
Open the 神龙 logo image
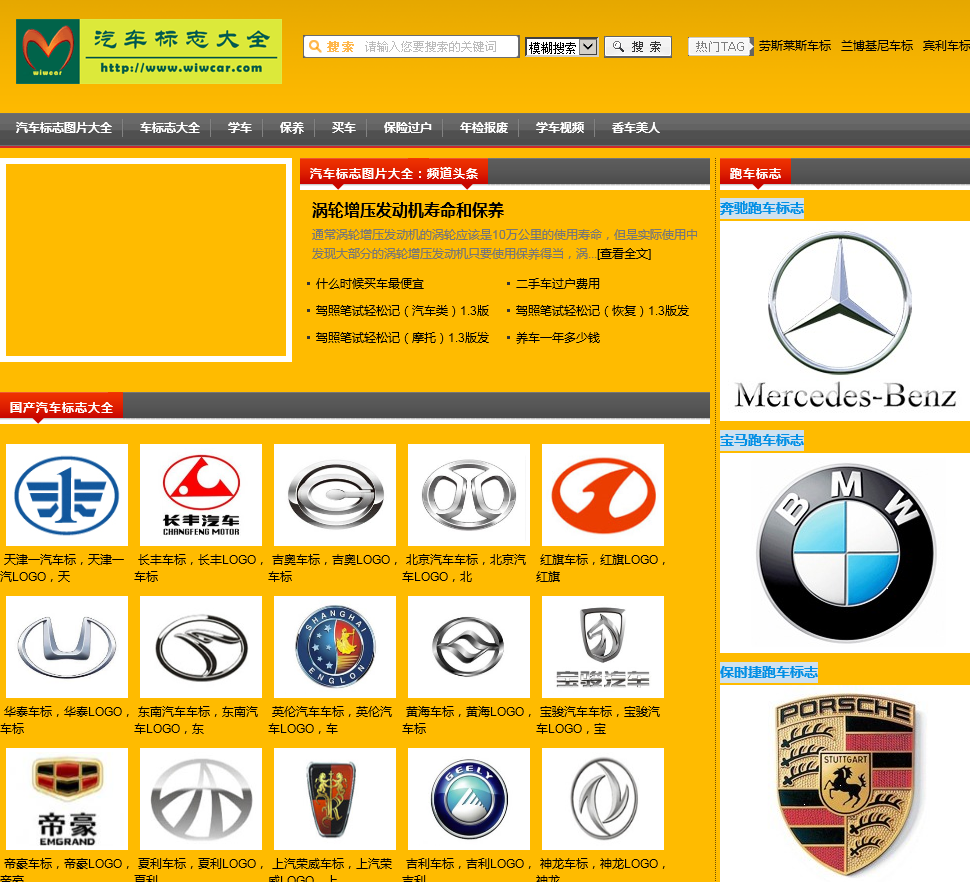pos(603,799)
